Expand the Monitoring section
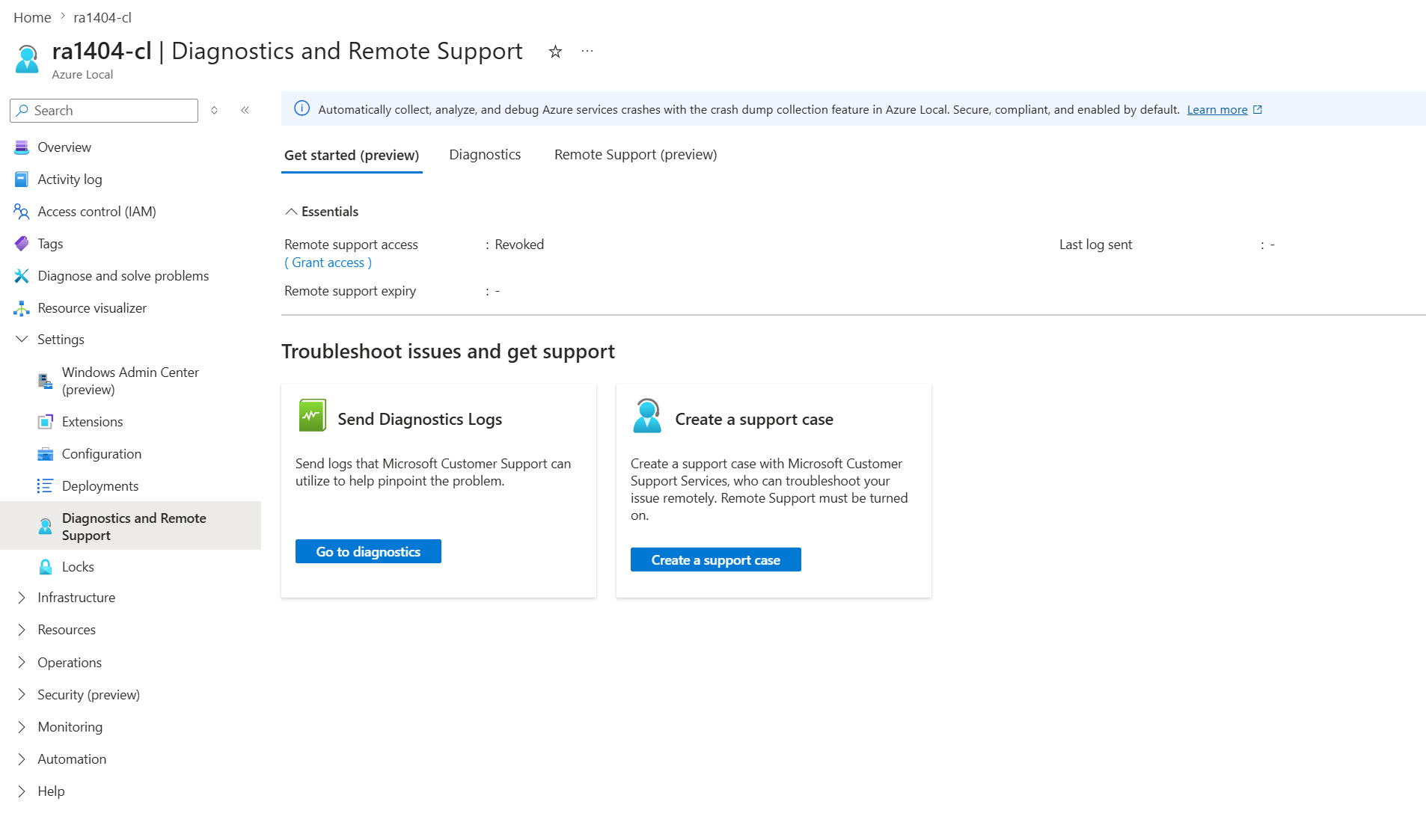The image size is (1426, 840). coord(22,727)
